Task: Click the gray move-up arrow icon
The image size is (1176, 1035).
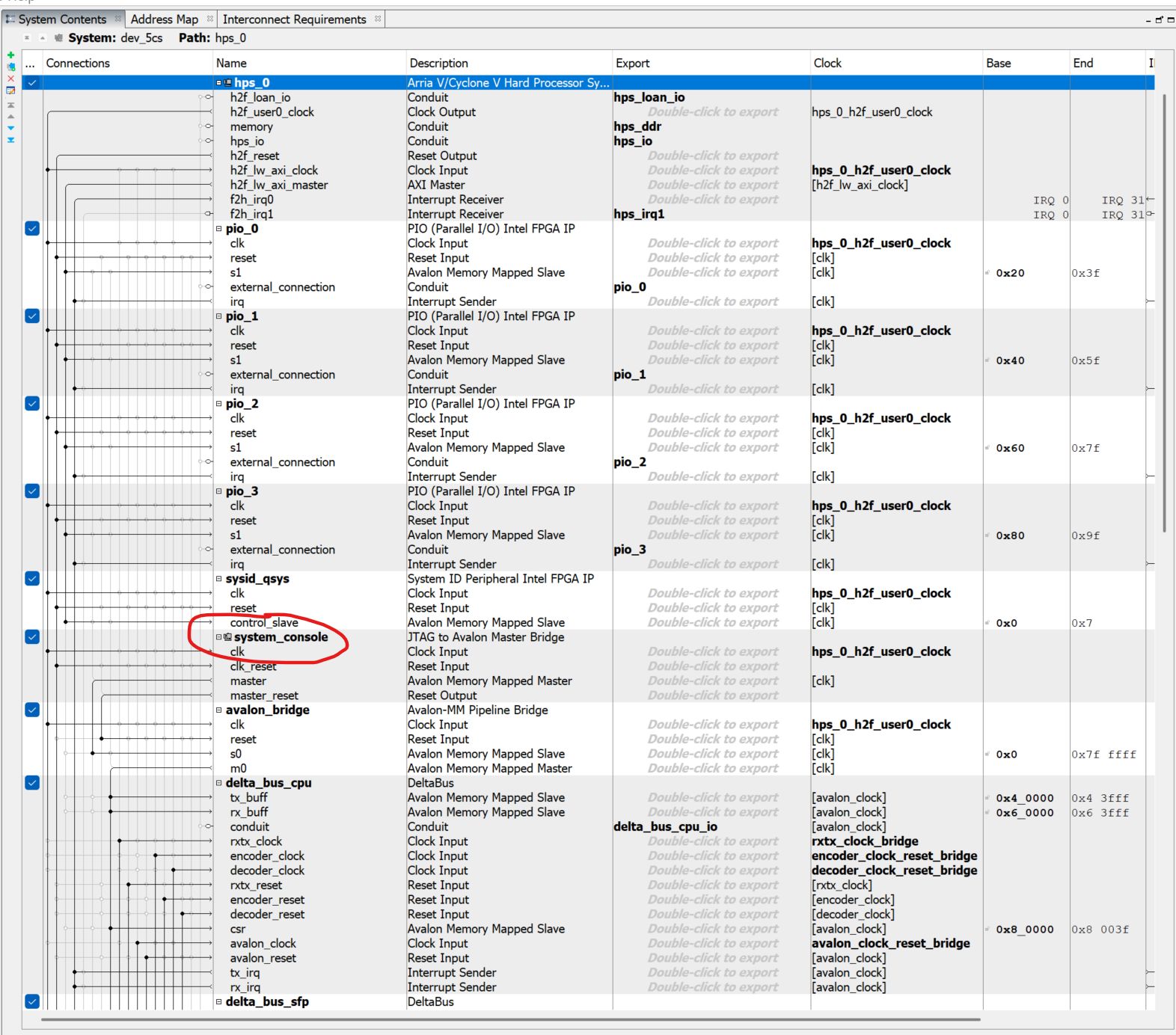Action: (10, 116)
